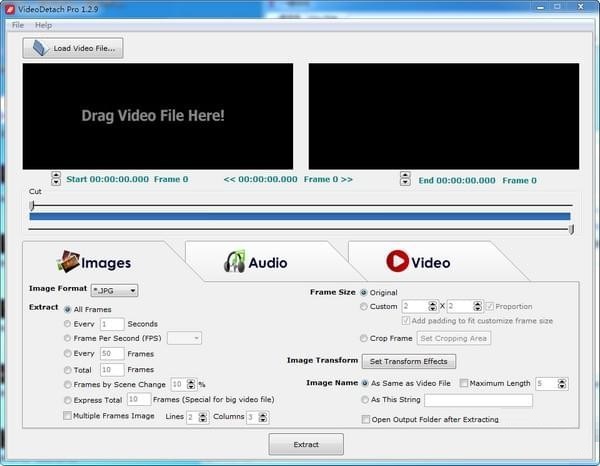This screenshot has height=466, width=600.
Task: Click the Extract button
Action: [306, 445]
